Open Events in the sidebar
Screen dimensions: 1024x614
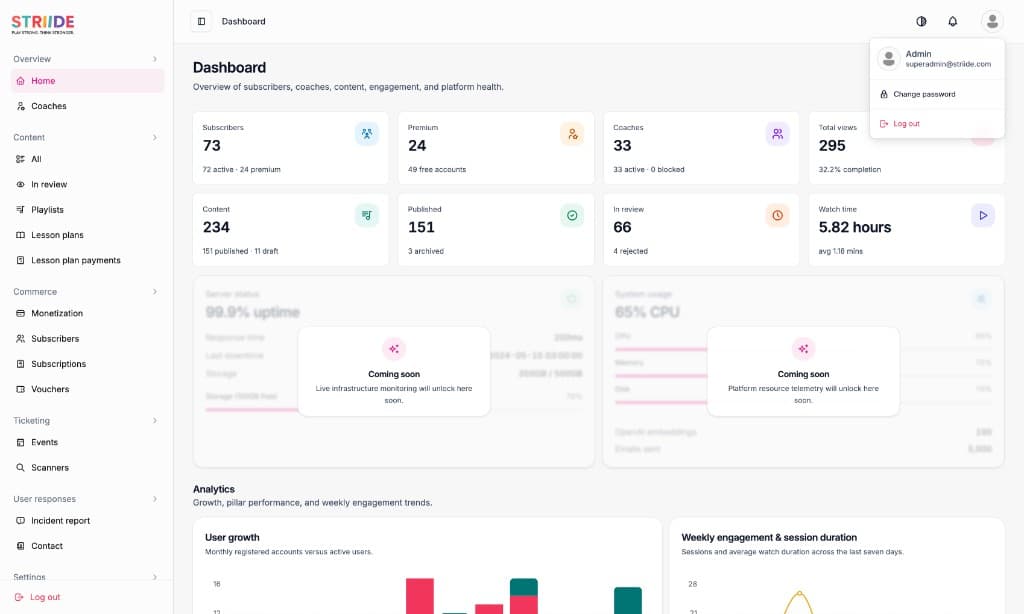pos(88,442)
